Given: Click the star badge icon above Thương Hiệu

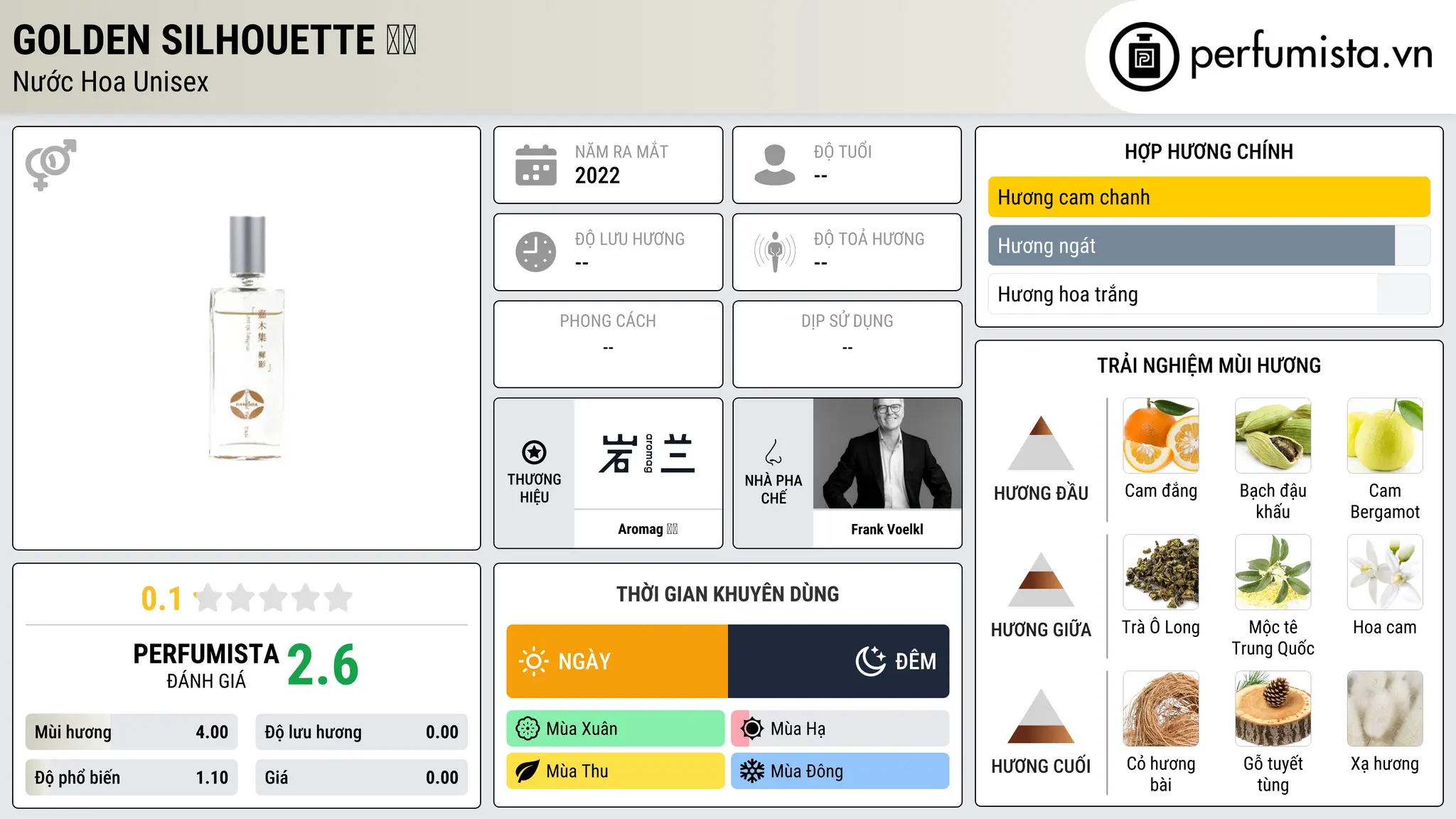Looking at the screenshot, I should click(534, 451).
